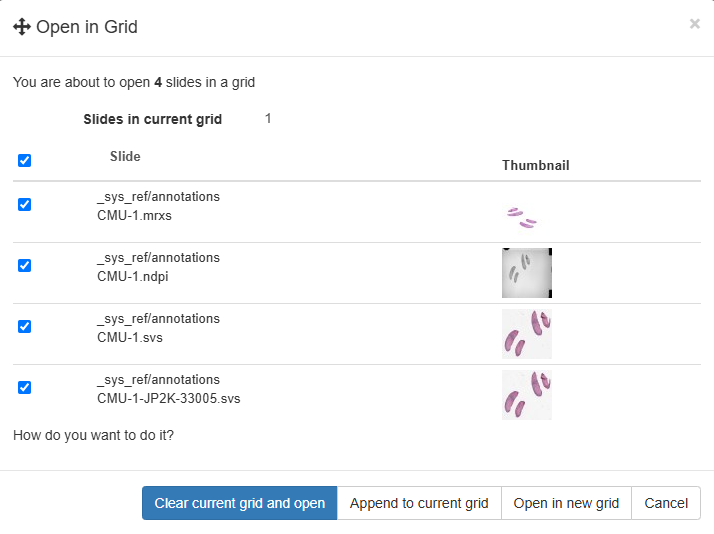
Task: Close the Open in Grid dialog
Action: 694,24
